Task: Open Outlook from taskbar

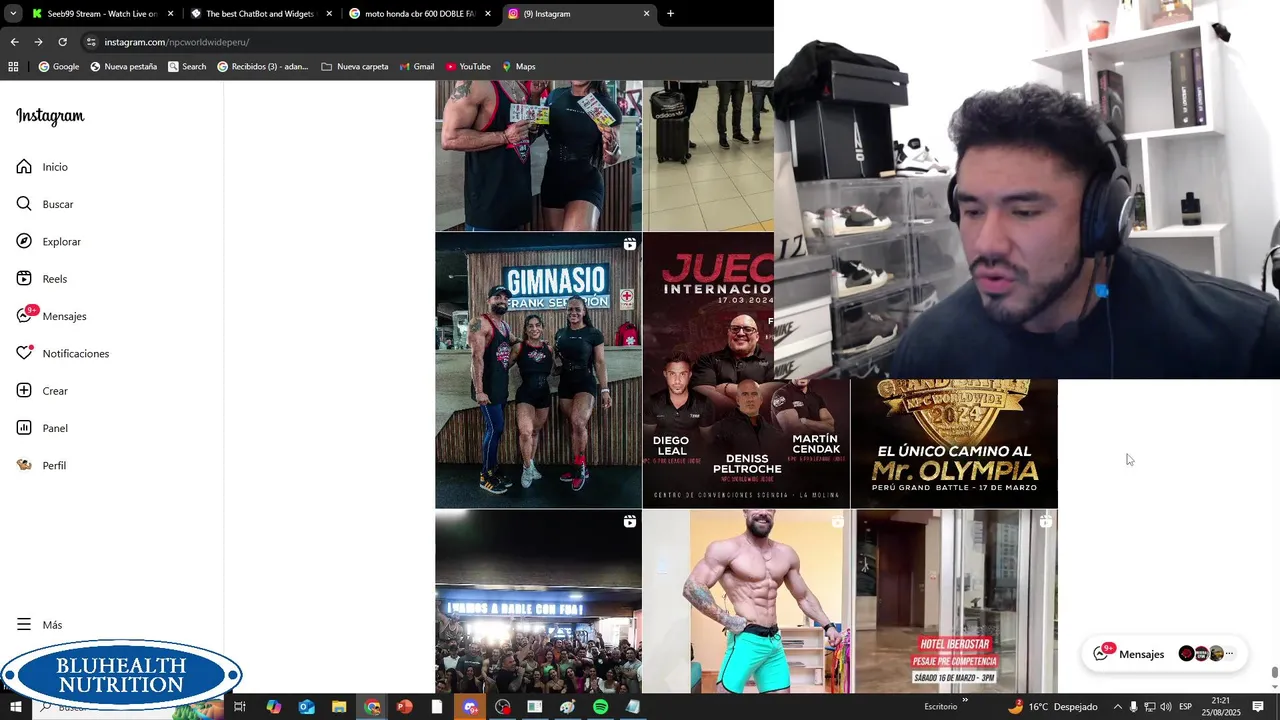Action: pos(306,707)
